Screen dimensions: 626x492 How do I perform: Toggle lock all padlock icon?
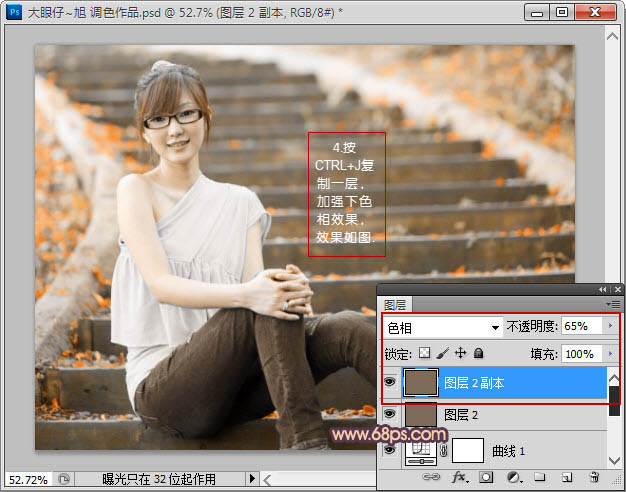pyautogui.click(x=478, y=353)
